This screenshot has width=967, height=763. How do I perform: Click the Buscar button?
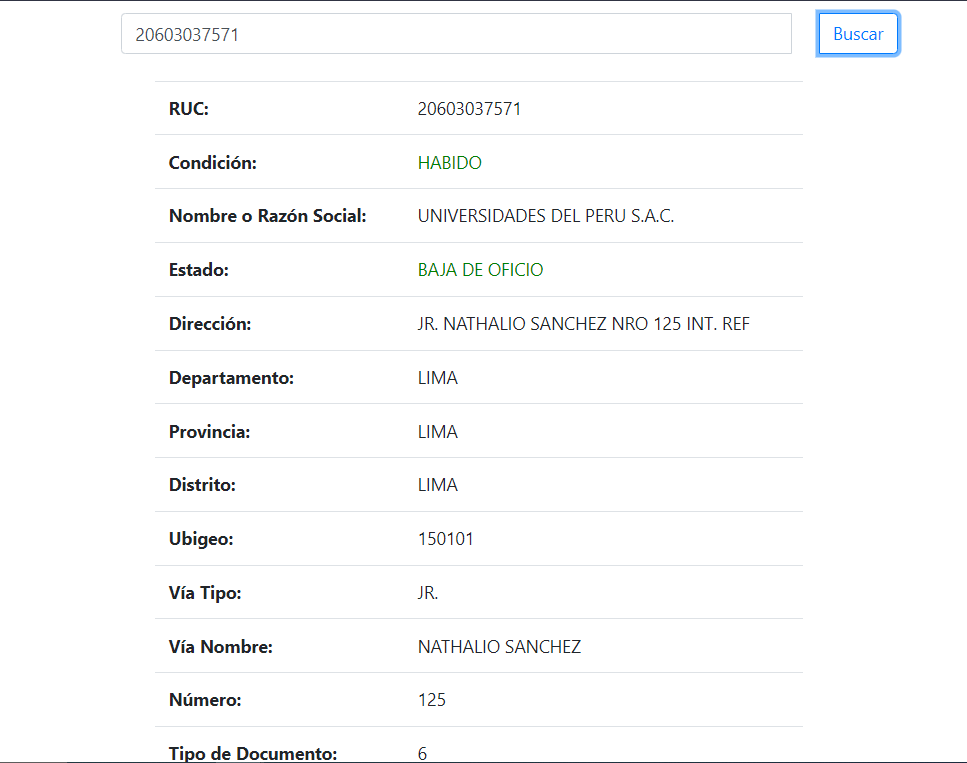click(857, 33)
